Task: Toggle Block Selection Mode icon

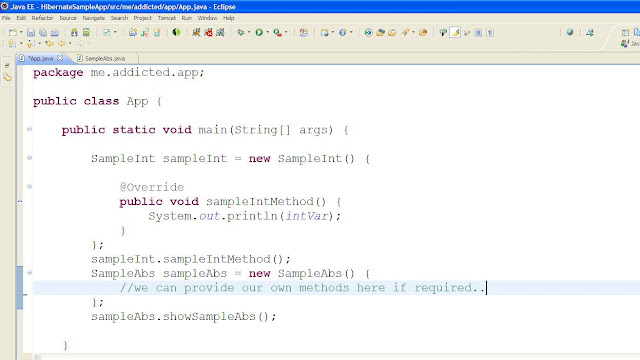Action: pos(478,33)
